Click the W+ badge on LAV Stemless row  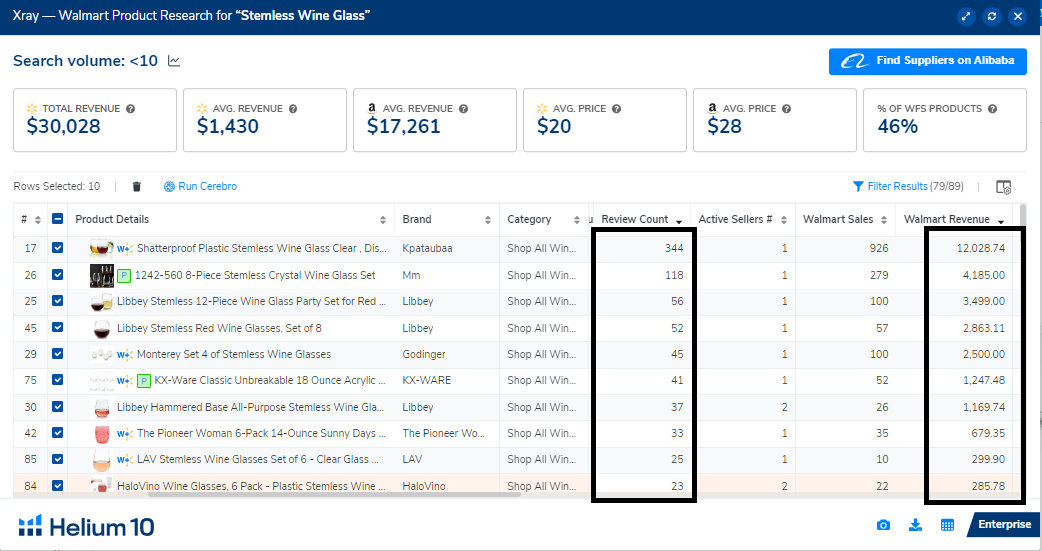[x=125, y=459]
